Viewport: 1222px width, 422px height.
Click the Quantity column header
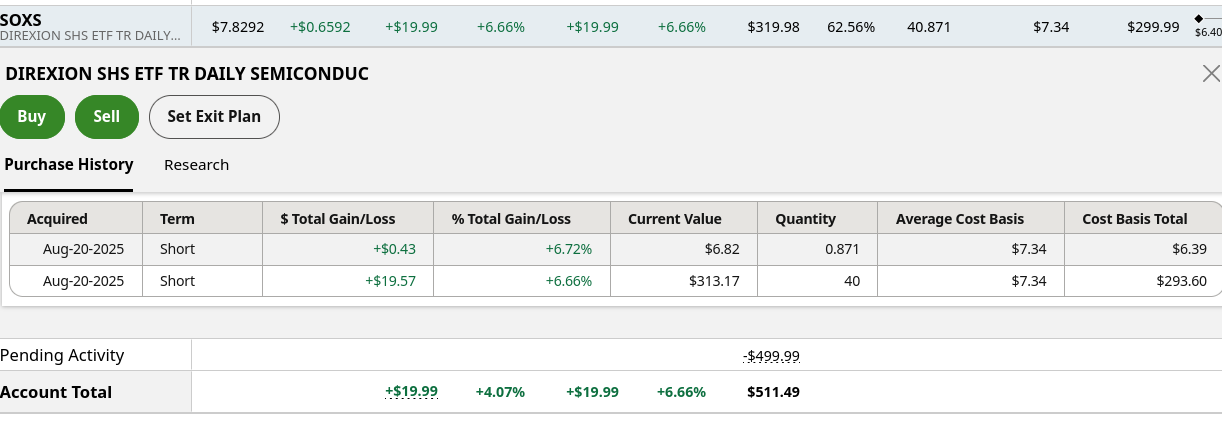[x=805, y=219]
